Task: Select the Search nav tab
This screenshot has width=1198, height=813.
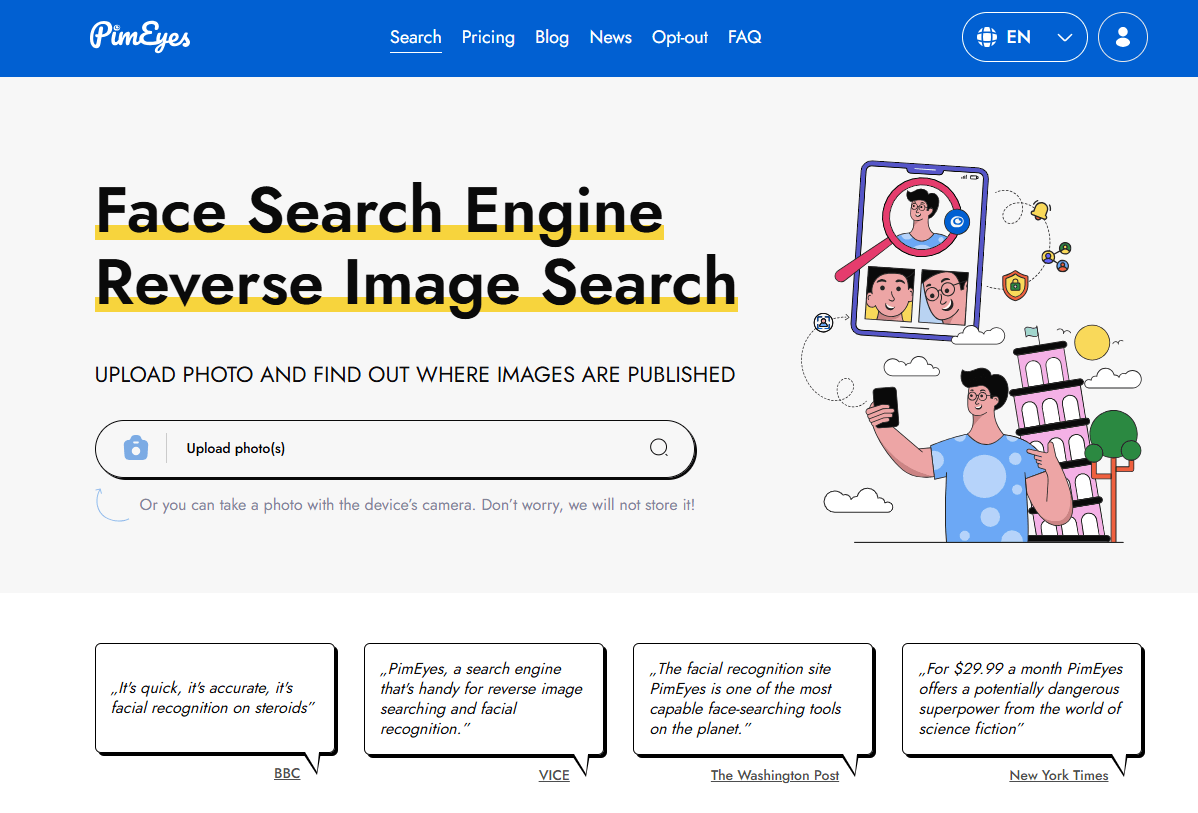Action: coord(415,38)
